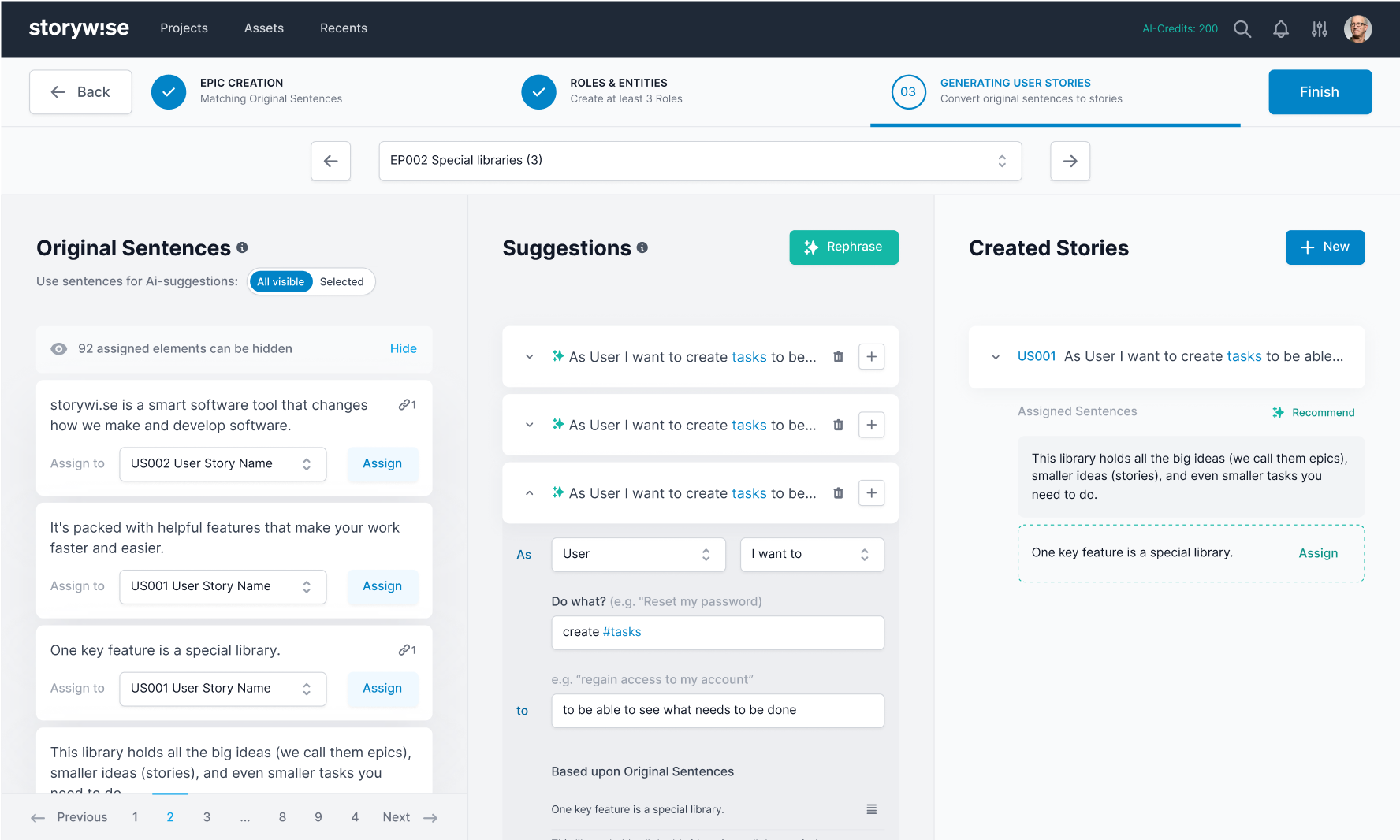Open the Assets menu
The image size is (1400, 840).
click(263, 28)
